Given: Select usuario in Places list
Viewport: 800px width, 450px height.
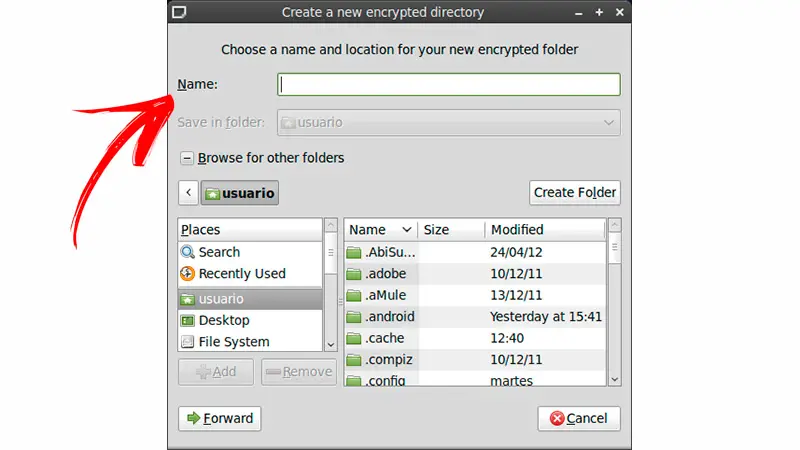Looking at the screenshot, I should (x=250, y=299).
